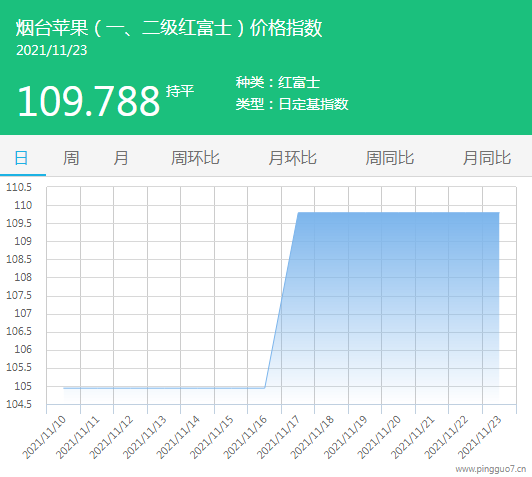Click the 2021/11/23 x-axis label

tap(480, 437)
